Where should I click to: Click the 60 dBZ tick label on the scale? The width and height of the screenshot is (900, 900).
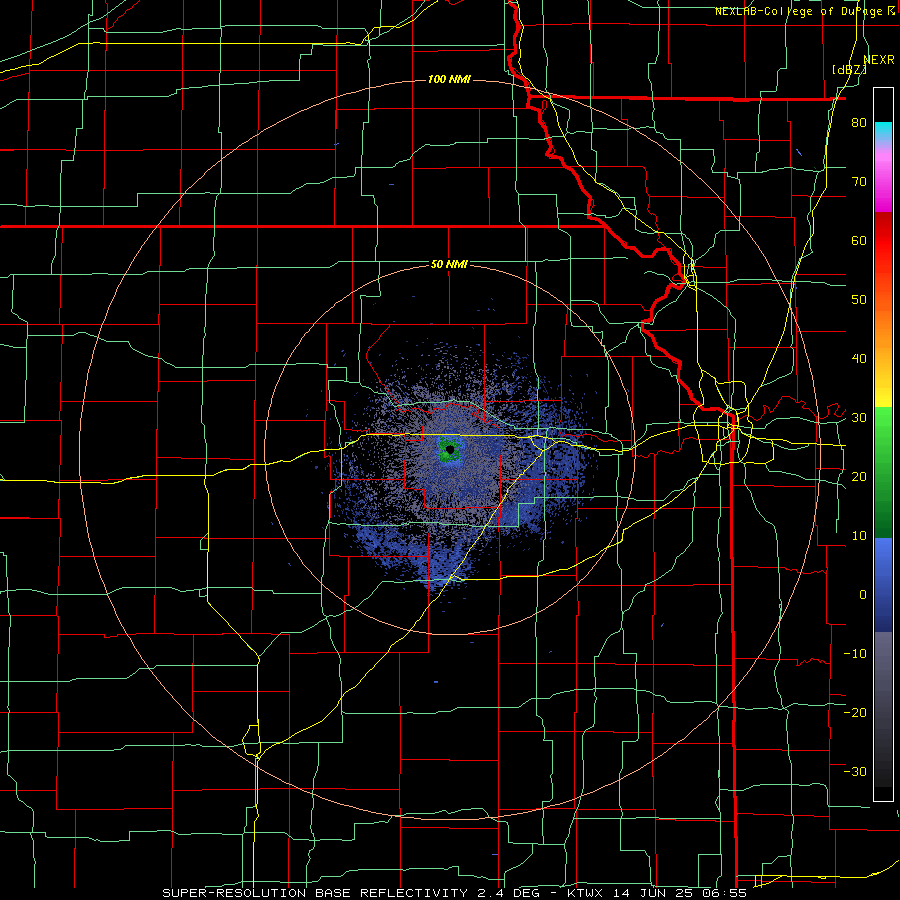click(859, 240)
